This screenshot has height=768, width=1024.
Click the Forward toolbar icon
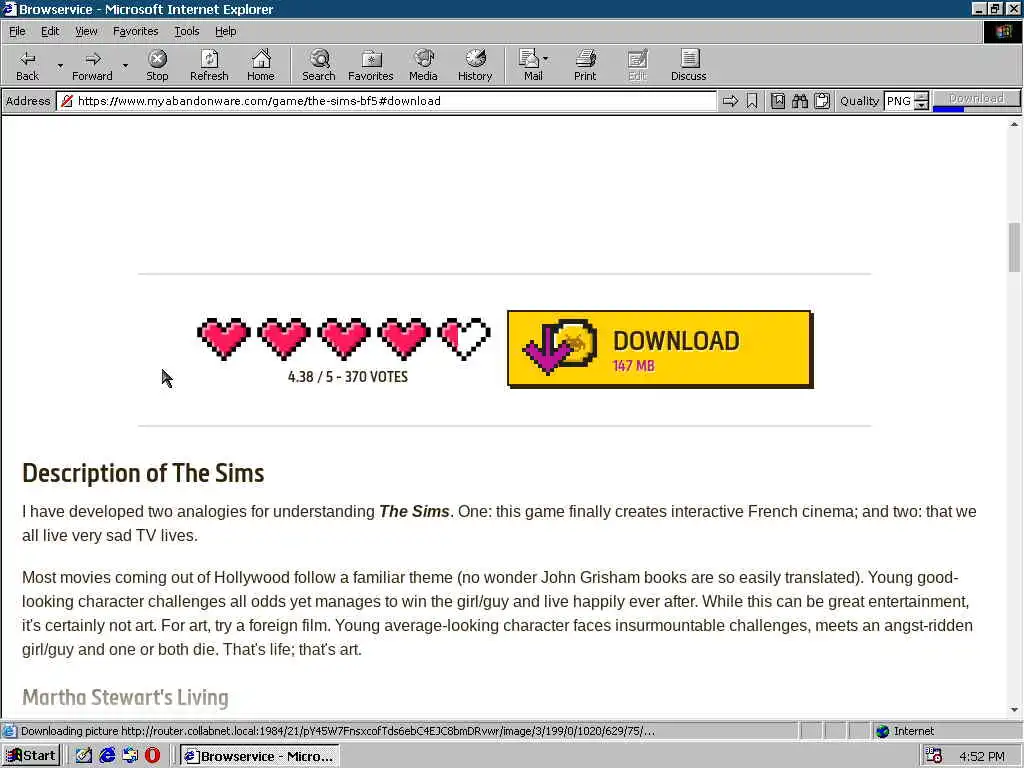pyautogui.click(x=92, y=65)
